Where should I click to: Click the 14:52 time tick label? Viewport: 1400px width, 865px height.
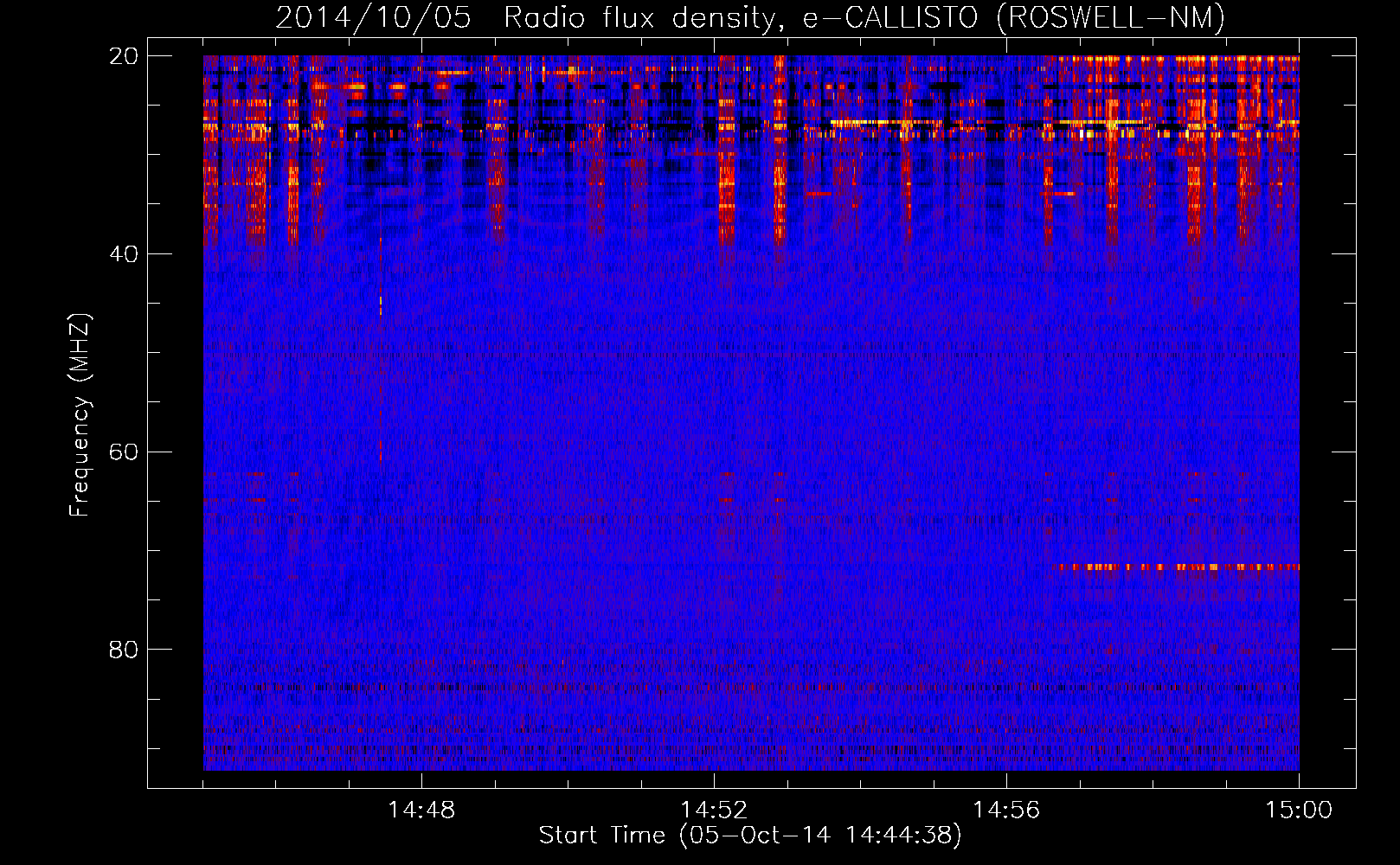pyautogui.click(x=714, y=811)
